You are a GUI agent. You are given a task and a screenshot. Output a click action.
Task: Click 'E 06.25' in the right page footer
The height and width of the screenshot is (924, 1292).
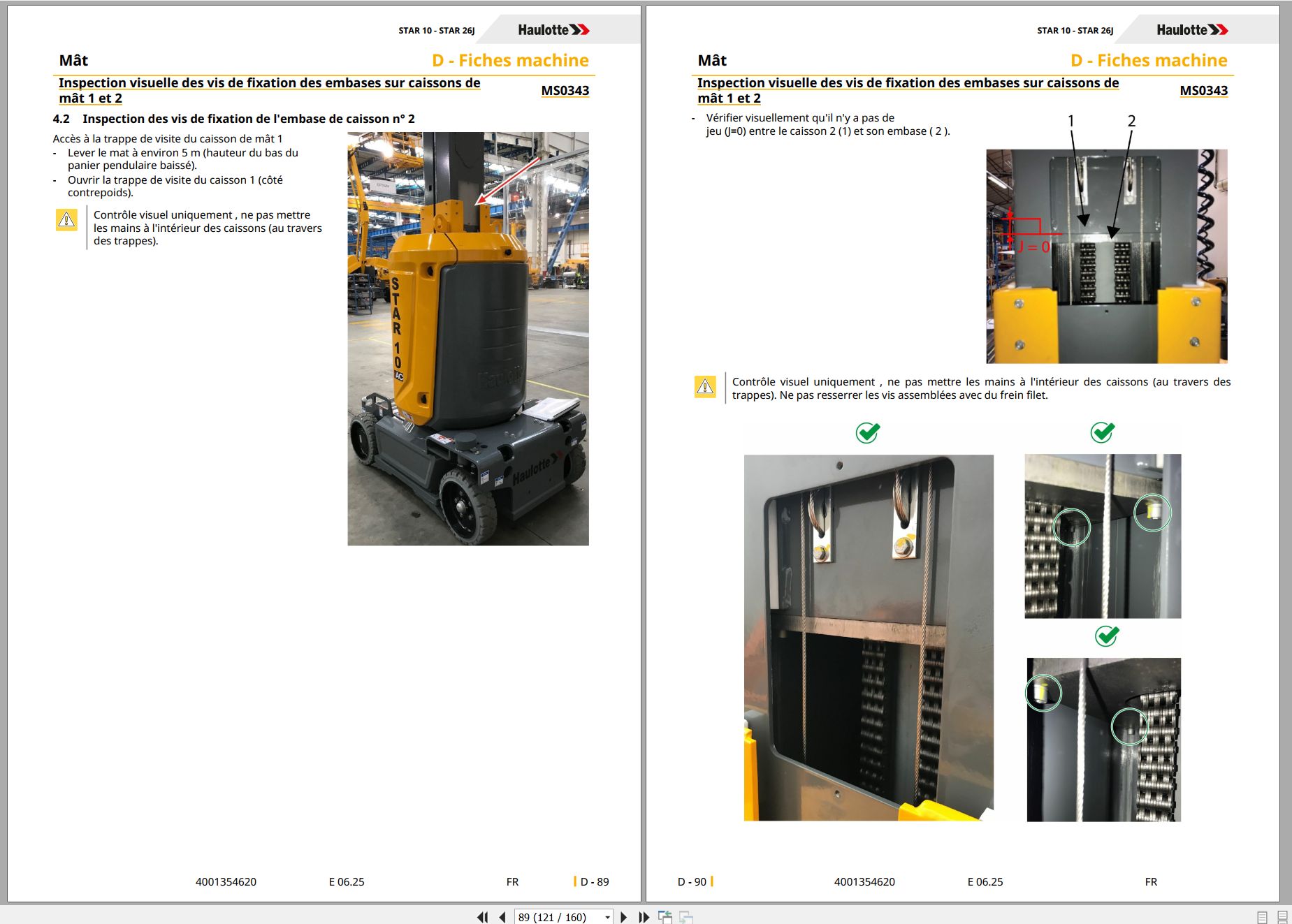coord(985,881)
